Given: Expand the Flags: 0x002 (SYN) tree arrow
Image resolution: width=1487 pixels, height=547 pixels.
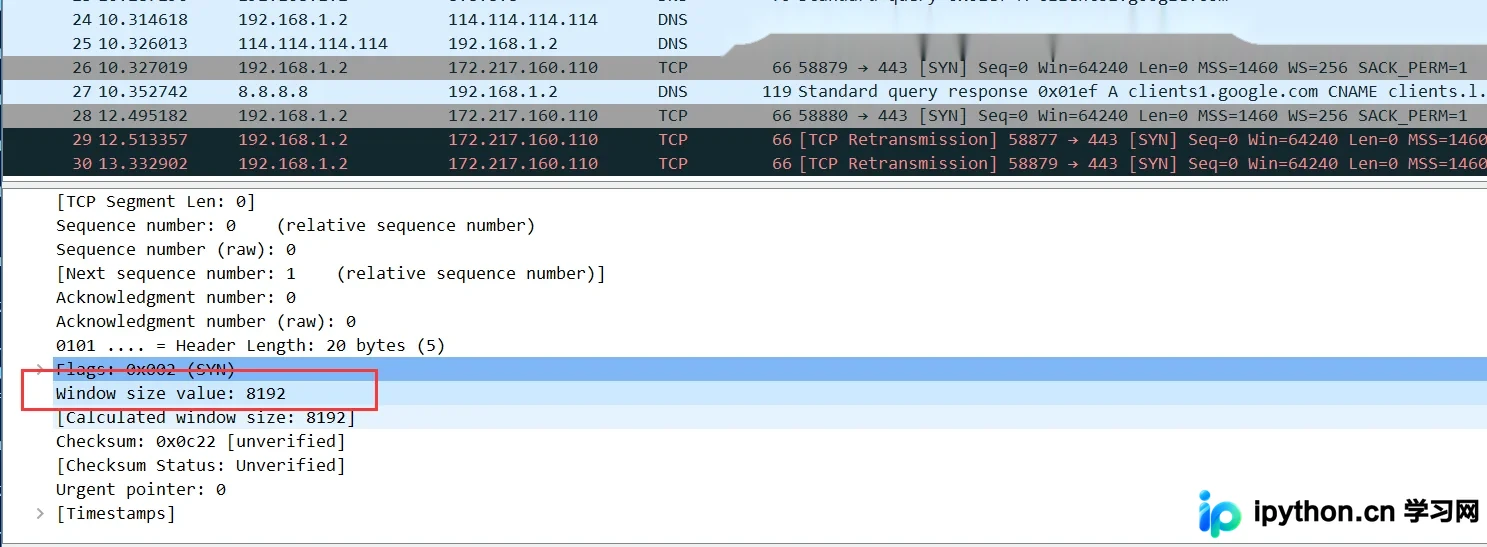Looking at the screenshot, I should click(40, 369).
